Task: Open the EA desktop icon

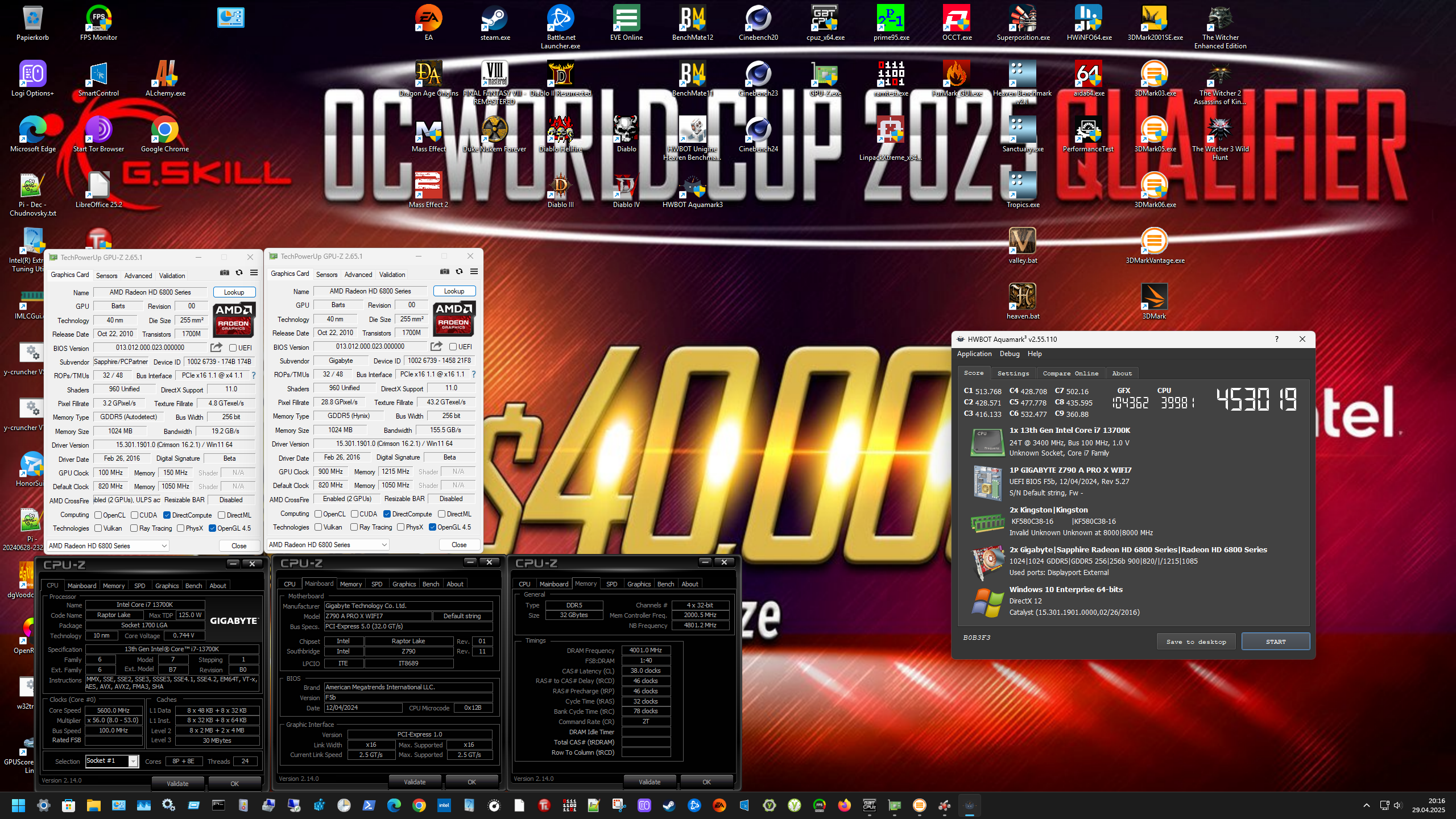Action: (429, 23)
